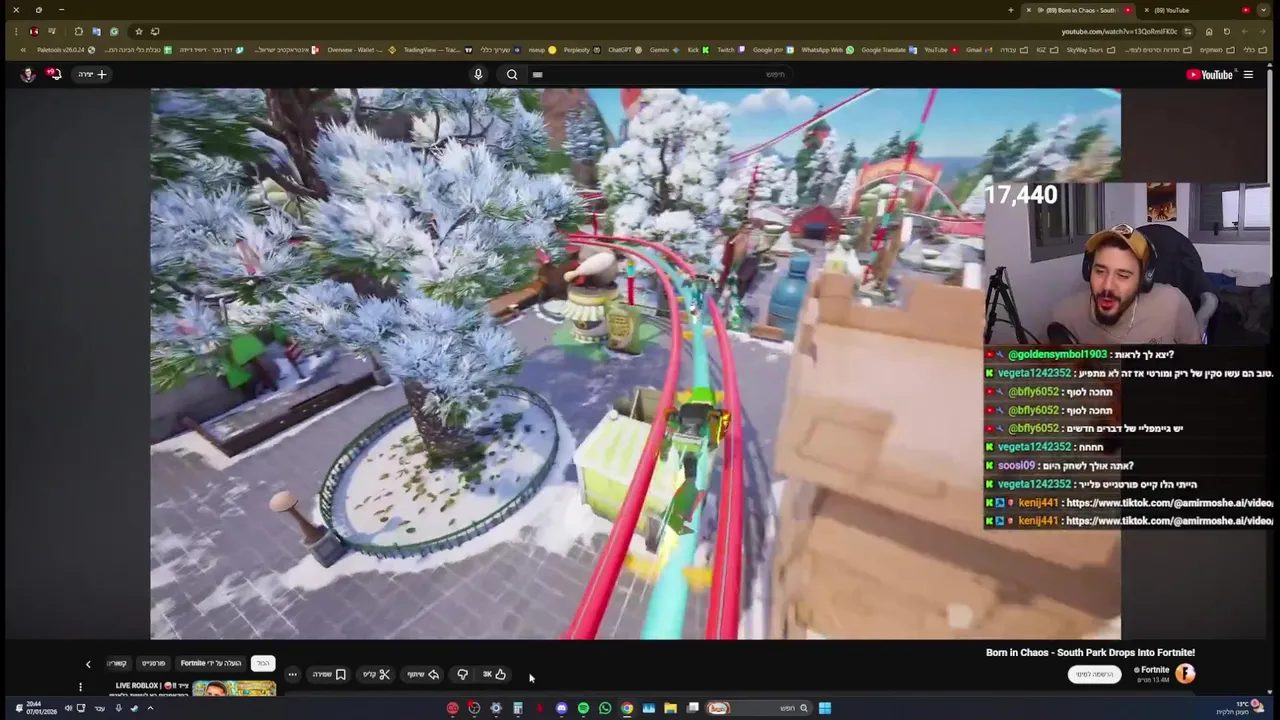
Task: Click the Subscribe button for Fortnite
Action: pyautogui.click(x=1094, y=674)
